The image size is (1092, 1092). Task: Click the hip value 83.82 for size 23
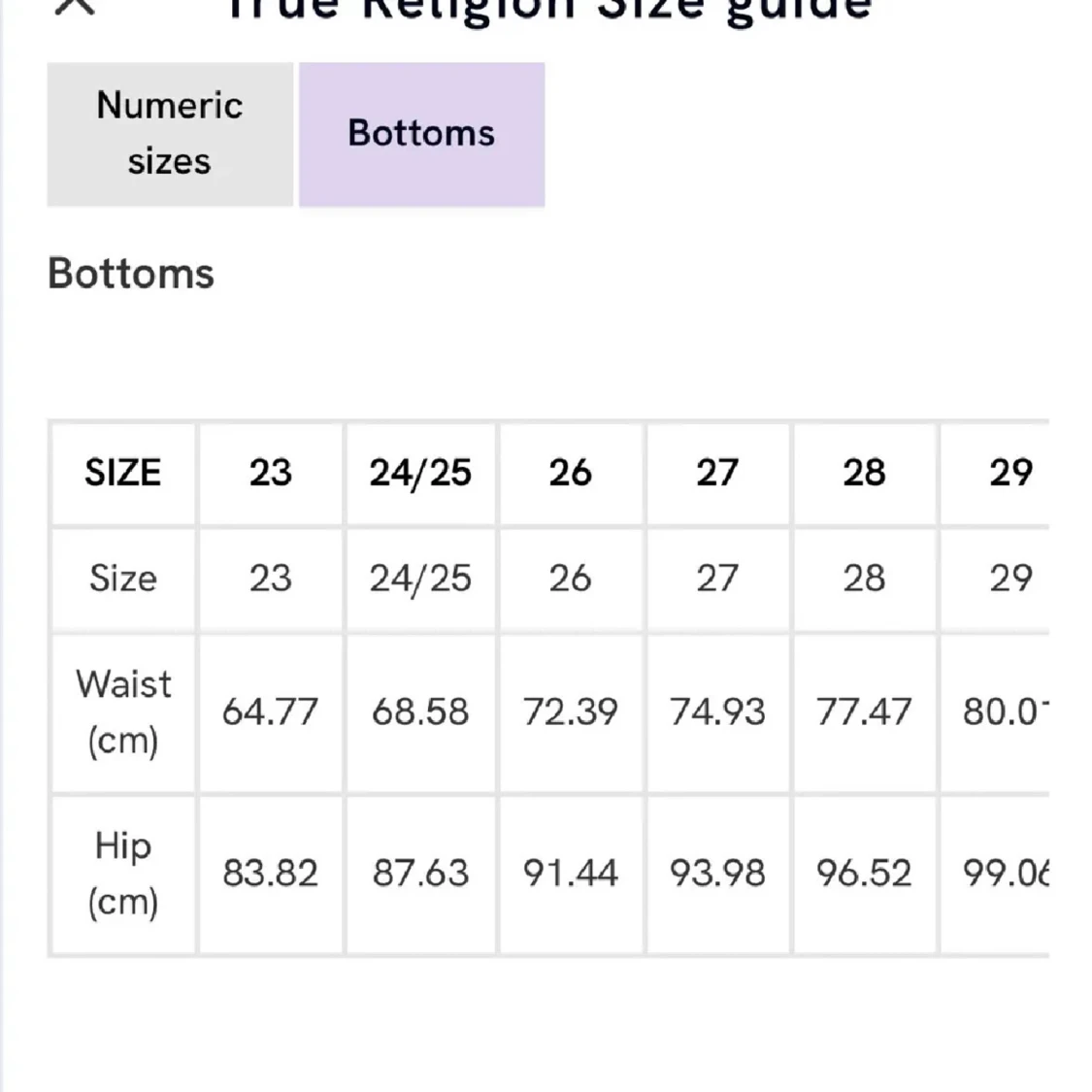click(x=272, y=874)
